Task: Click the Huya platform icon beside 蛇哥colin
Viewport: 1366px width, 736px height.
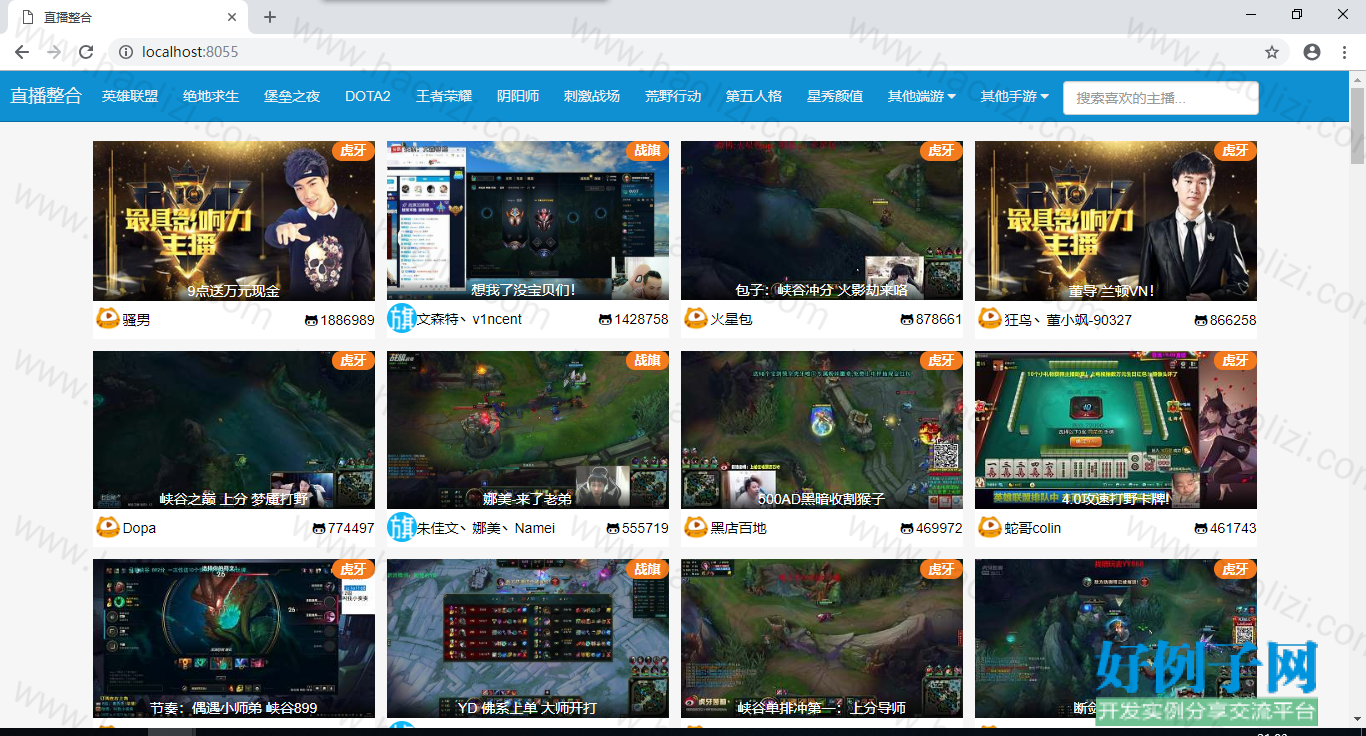Action: click(x=989, y=527)
